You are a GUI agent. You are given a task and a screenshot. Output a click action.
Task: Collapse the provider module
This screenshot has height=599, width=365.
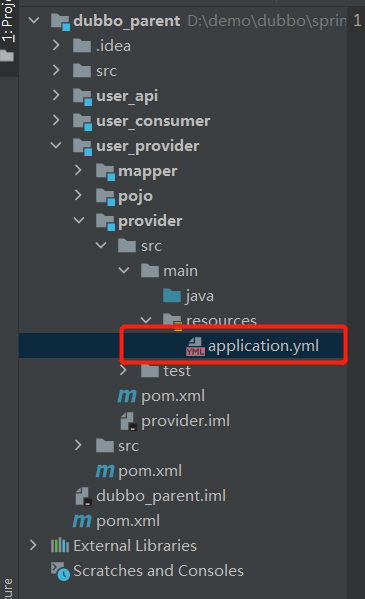pos(79,220)
